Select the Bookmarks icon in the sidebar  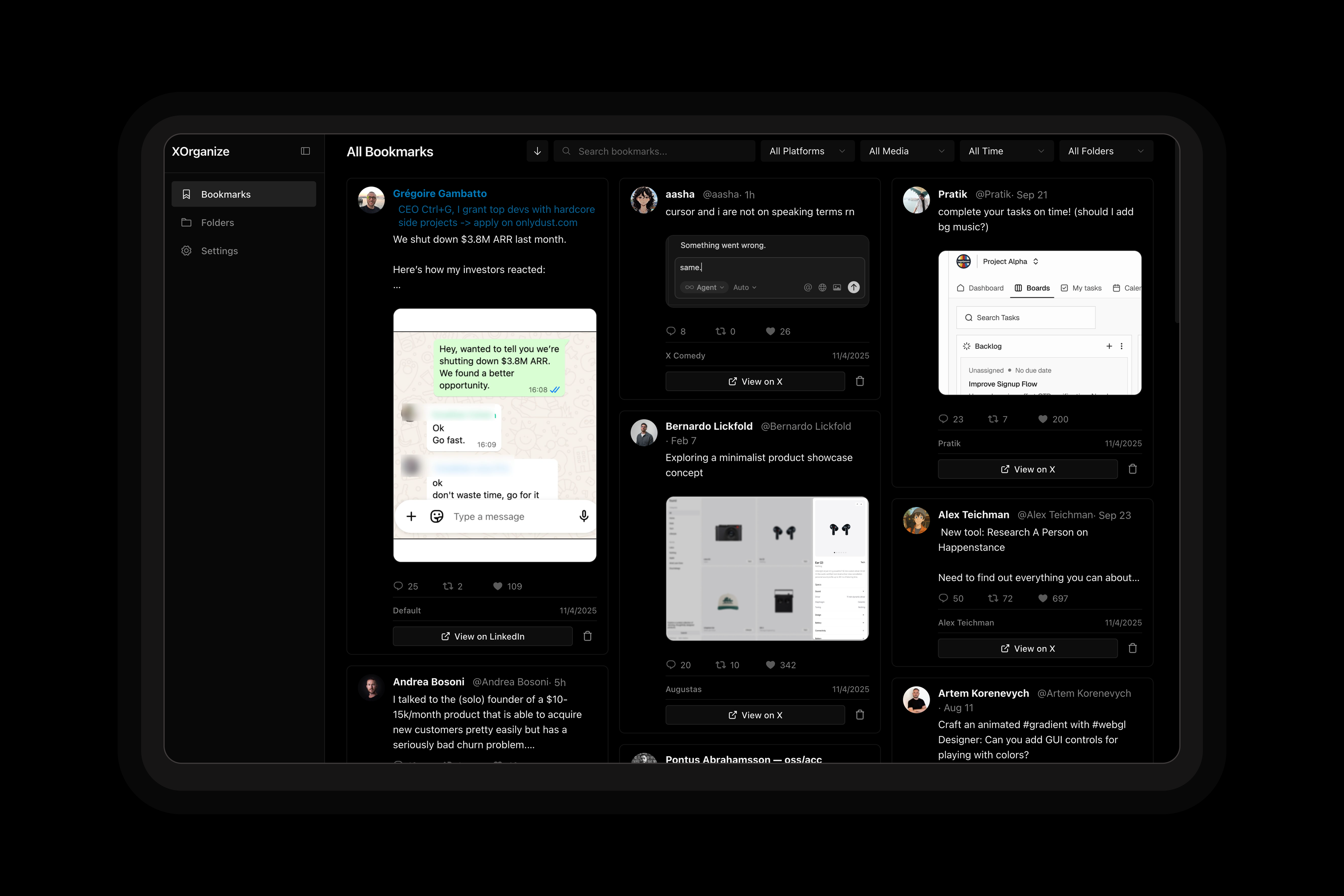(186, 194)
